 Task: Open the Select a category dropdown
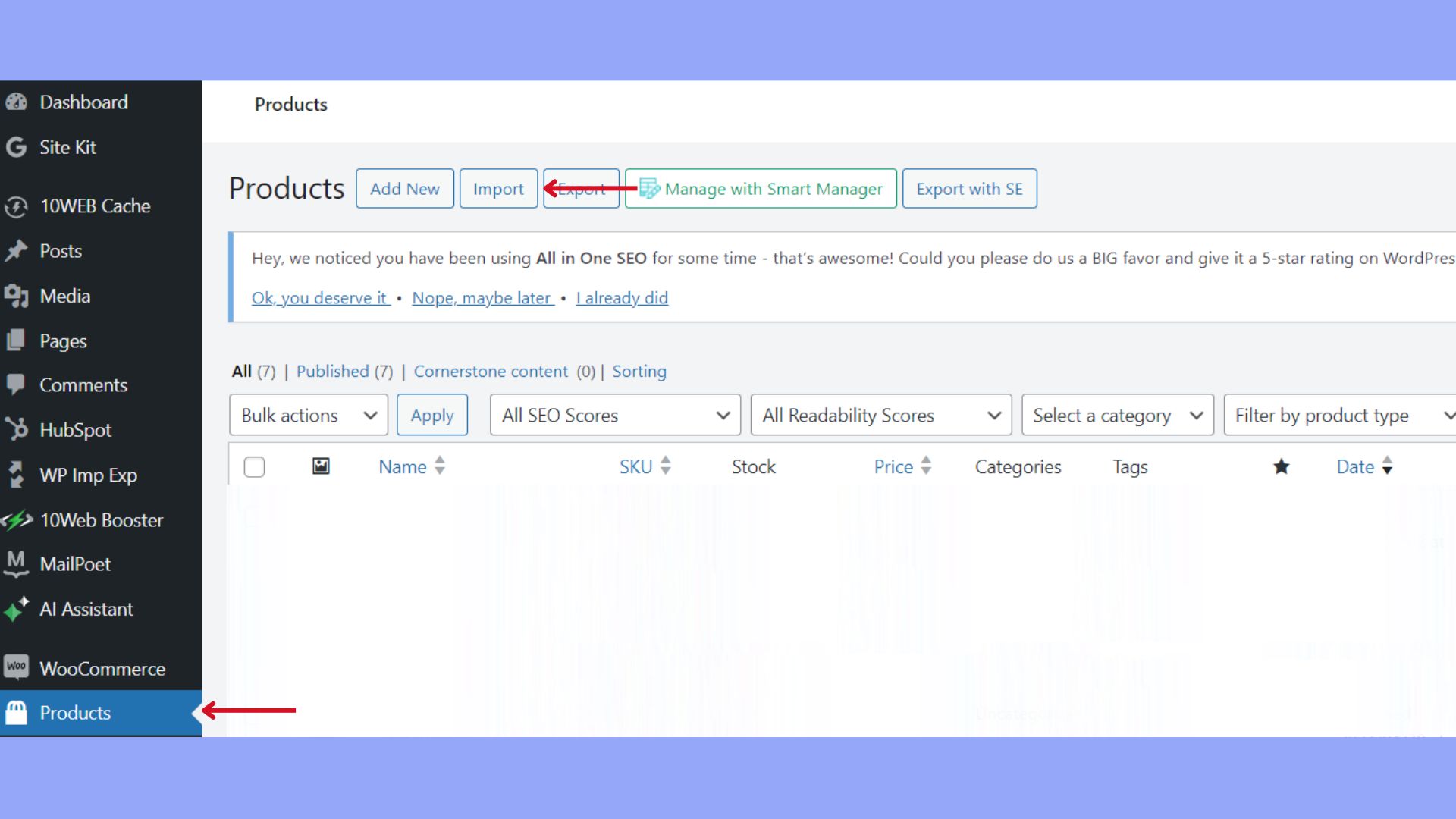coord(1117,415)
